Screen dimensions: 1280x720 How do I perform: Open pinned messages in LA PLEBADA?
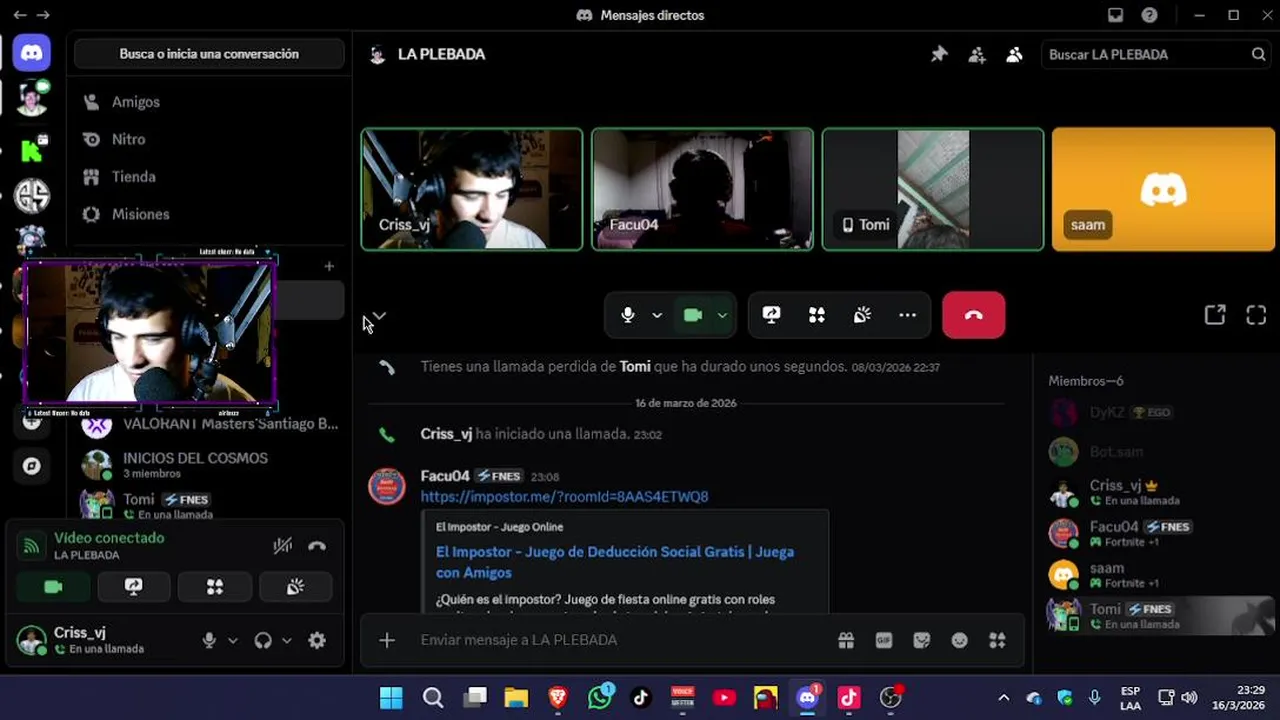[939, 54]
